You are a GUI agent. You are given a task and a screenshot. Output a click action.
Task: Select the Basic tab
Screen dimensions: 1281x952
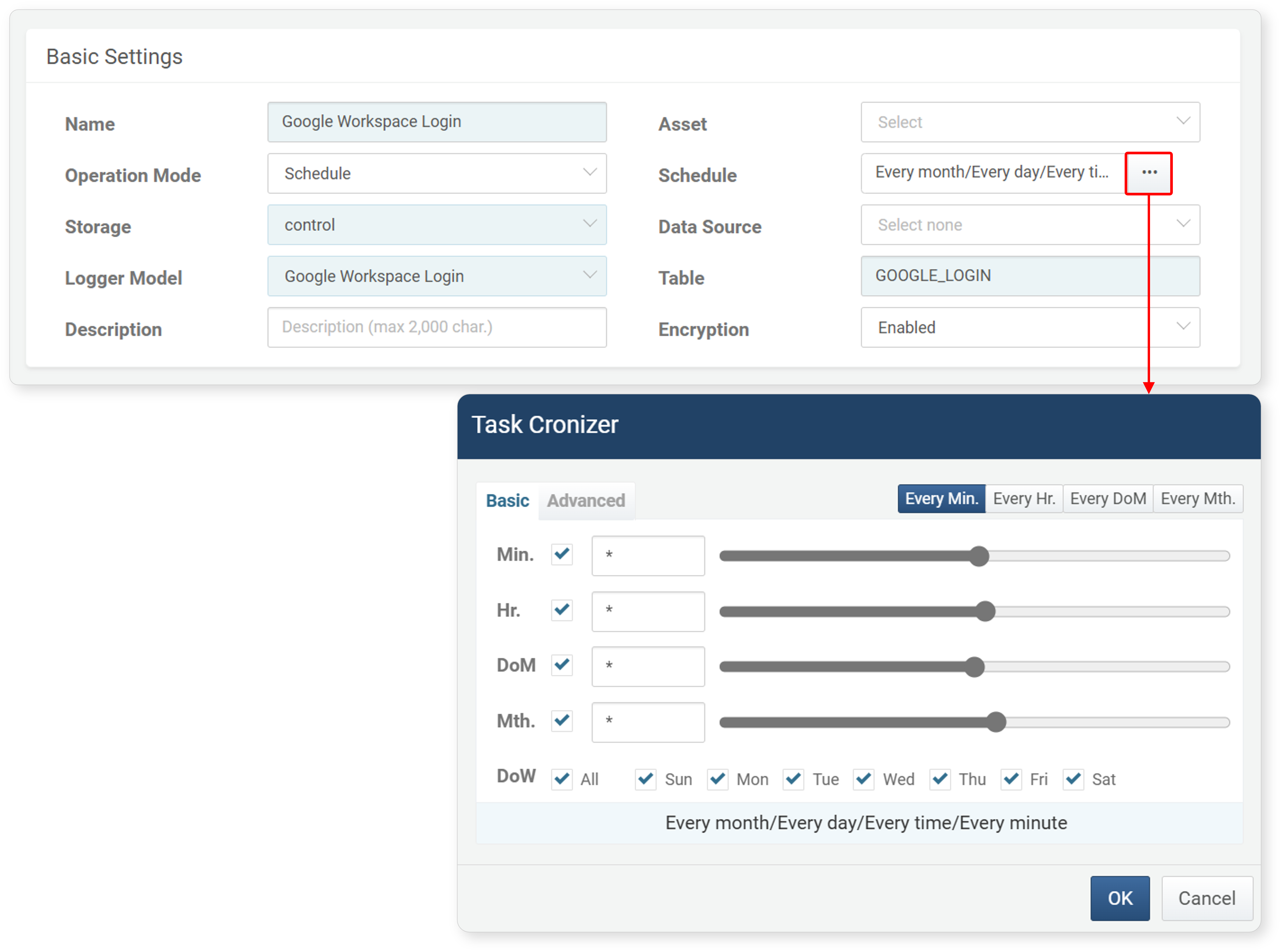point(507,500)
